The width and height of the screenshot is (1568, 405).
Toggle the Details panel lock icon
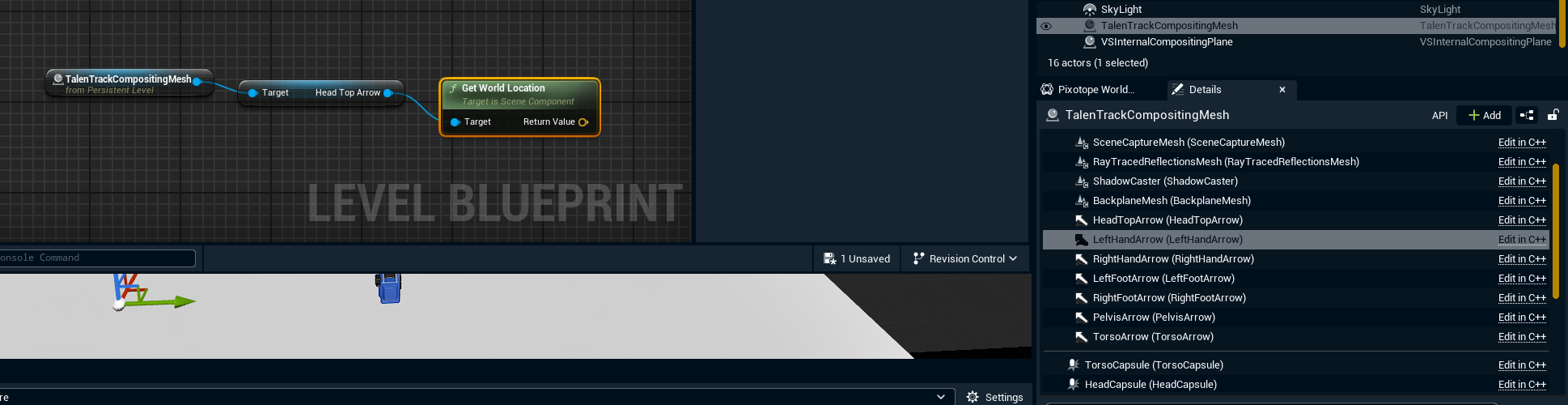[x=1553, y=115]
